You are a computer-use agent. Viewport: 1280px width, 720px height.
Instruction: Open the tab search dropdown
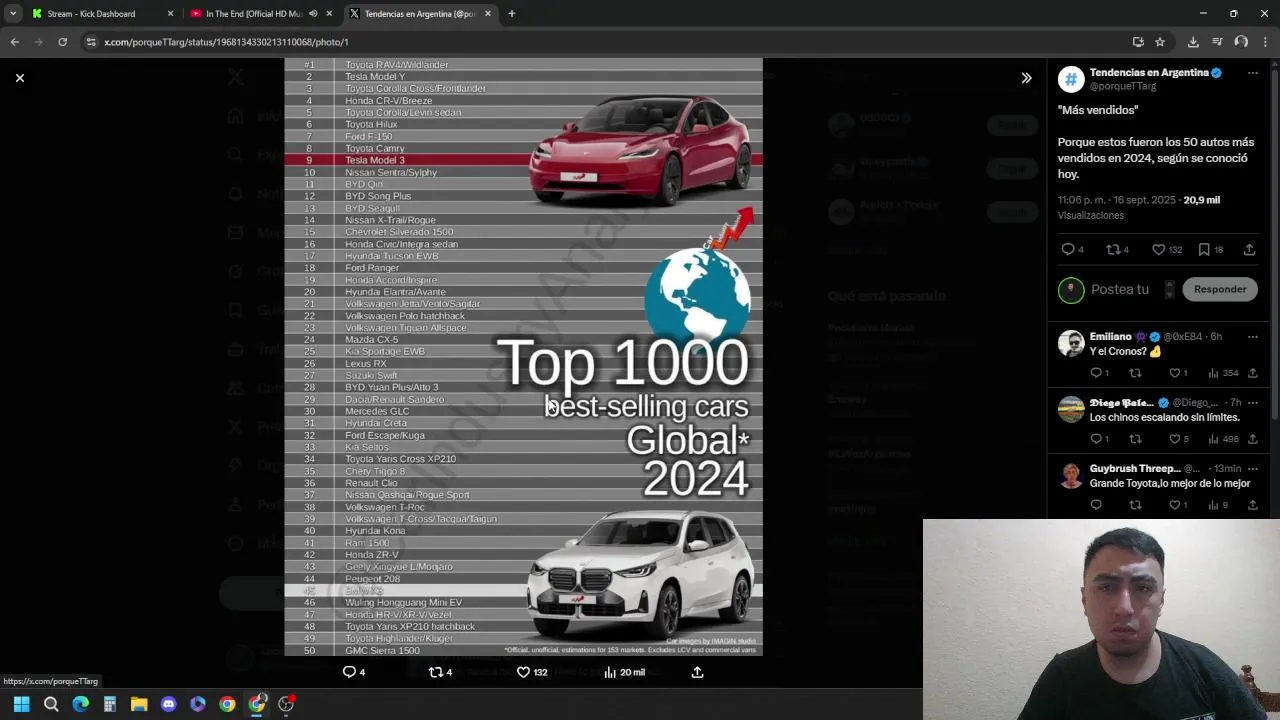click(x=12, y=14)
